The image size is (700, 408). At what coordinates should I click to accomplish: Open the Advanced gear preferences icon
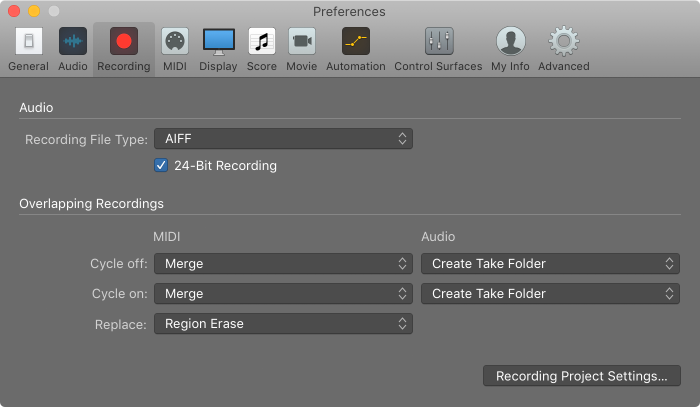pos(564,41)
